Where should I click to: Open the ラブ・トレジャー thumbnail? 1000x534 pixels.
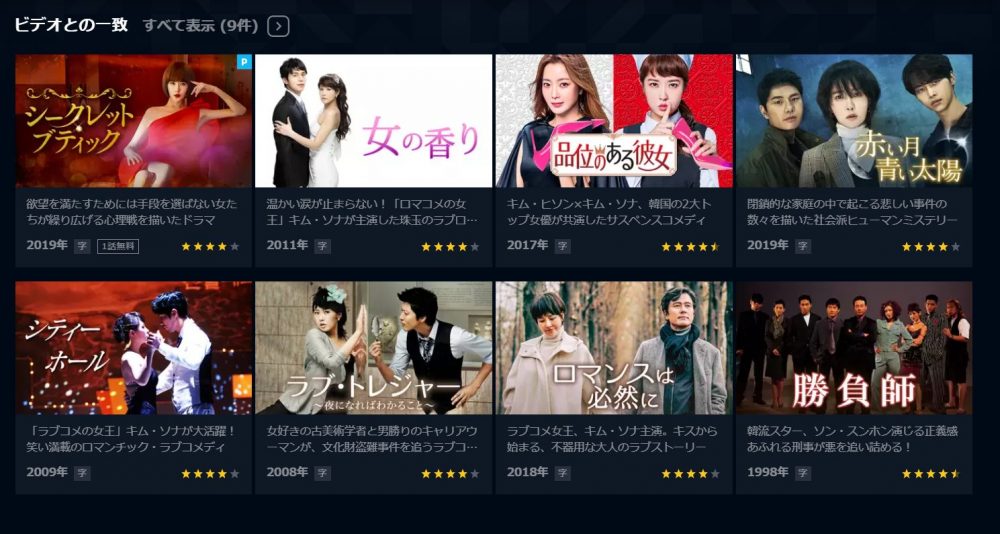(x=374, y=348)
